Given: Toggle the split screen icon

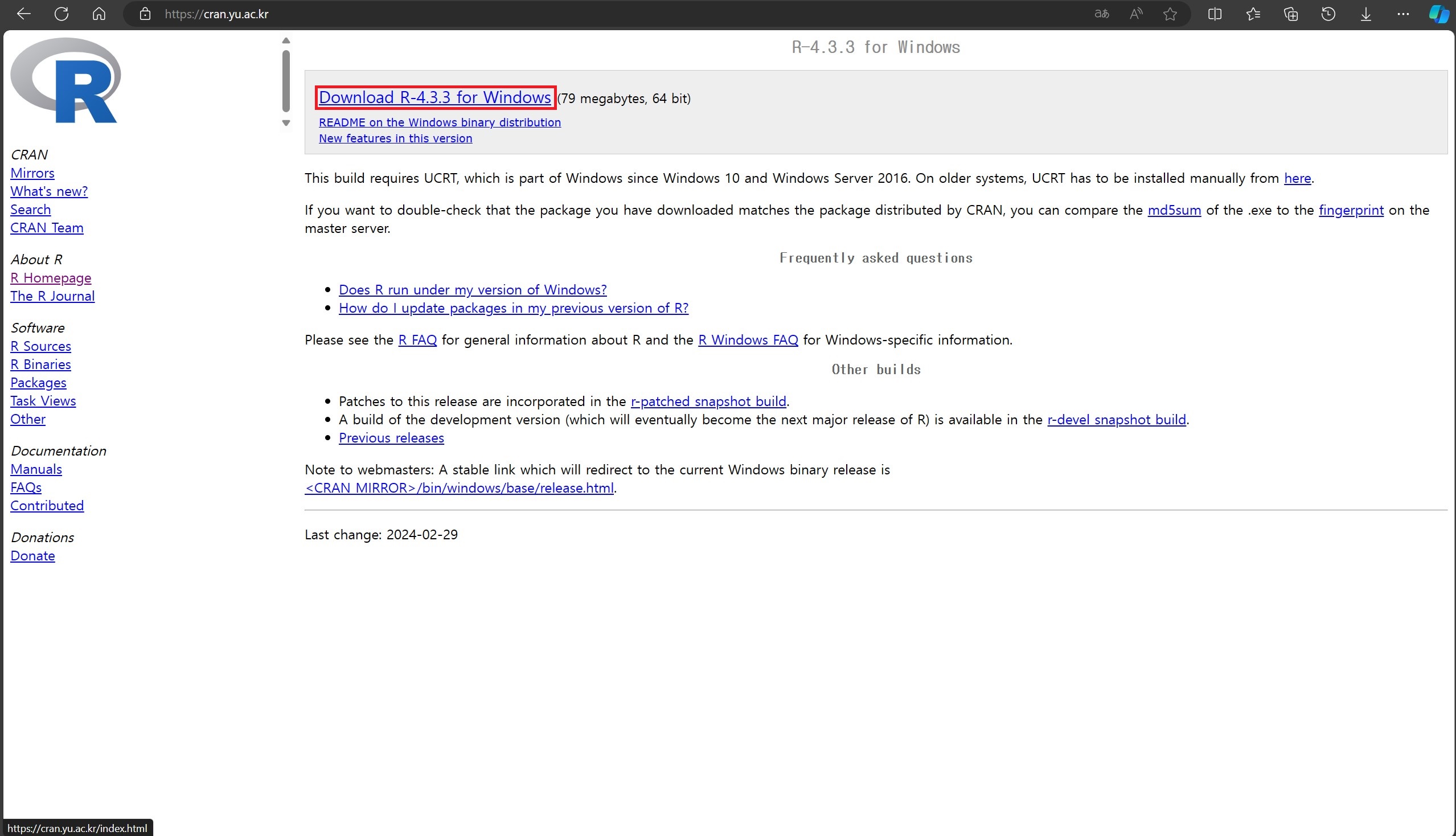Looking at the screenshot, I should pyautogui.click(x=1215, y=14).
